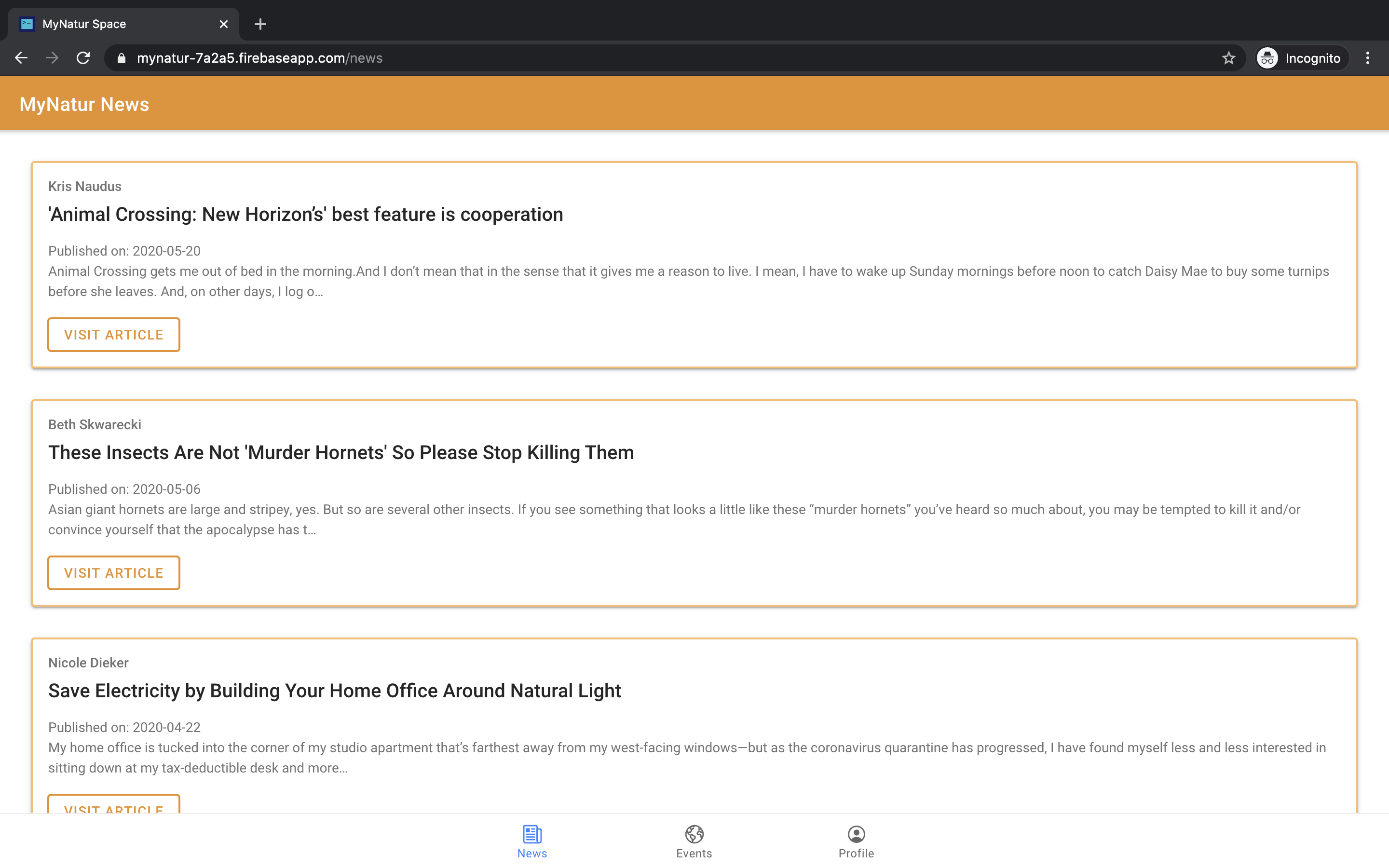The image size is (1389, 868).
Task: Close the MyNatur Space tab
Action: click(x=223, y=24)
